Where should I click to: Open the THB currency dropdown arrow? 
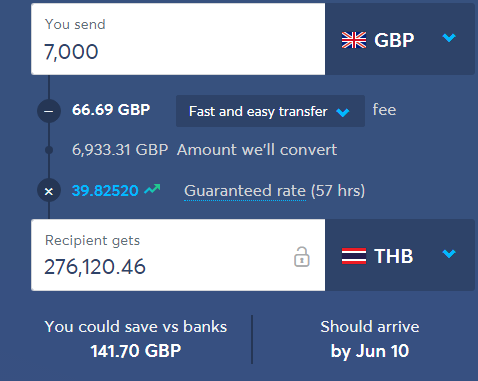(449, 254)
